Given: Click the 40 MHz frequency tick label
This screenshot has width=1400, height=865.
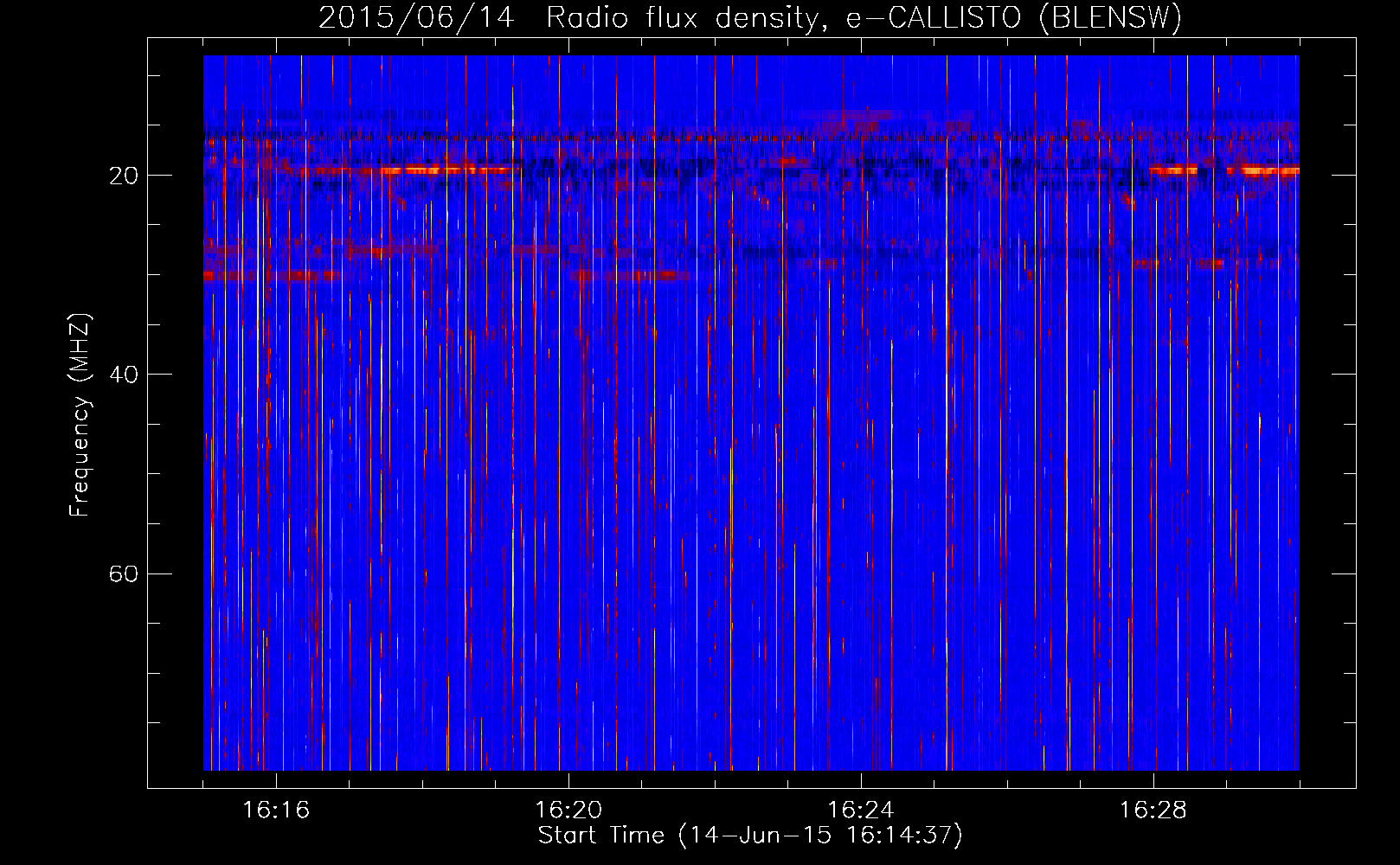Looking at the screenshot, I should pos(124,375).
